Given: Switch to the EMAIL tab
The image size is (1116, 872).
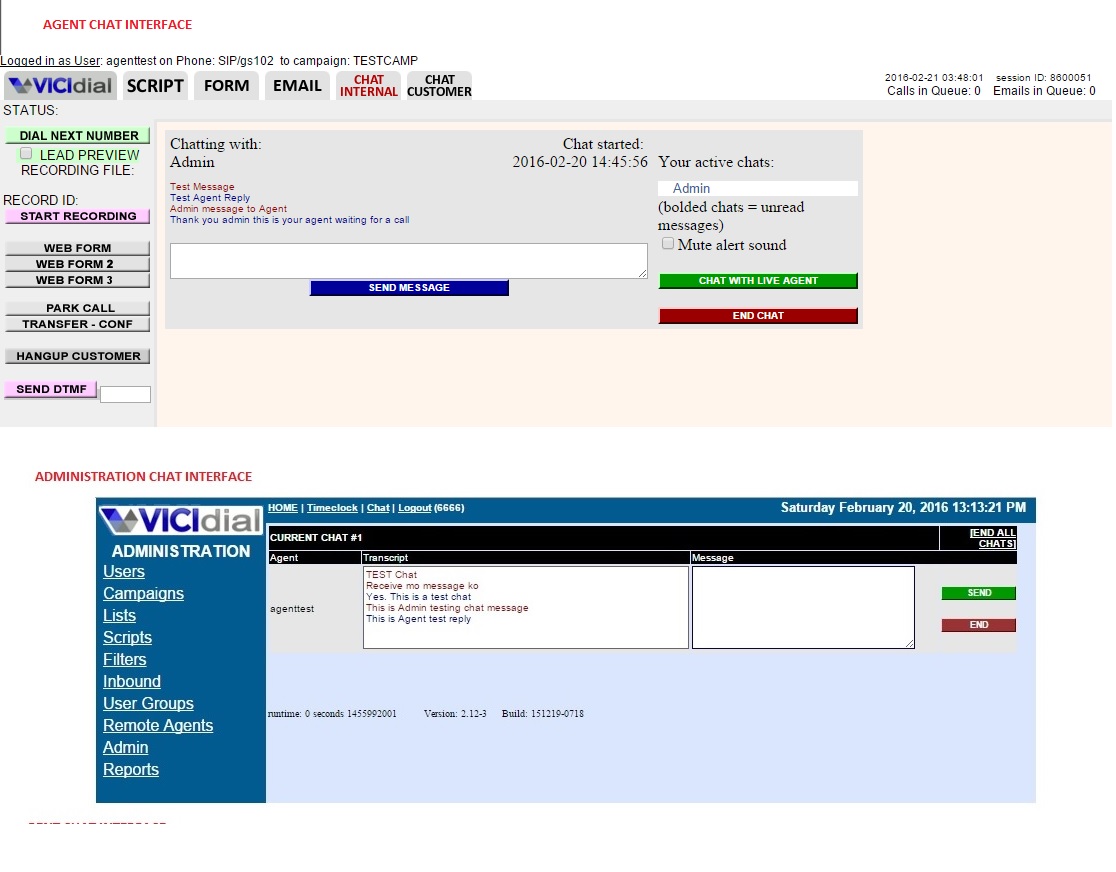Looking at the screenshot, I should click(x=297, y=85).
